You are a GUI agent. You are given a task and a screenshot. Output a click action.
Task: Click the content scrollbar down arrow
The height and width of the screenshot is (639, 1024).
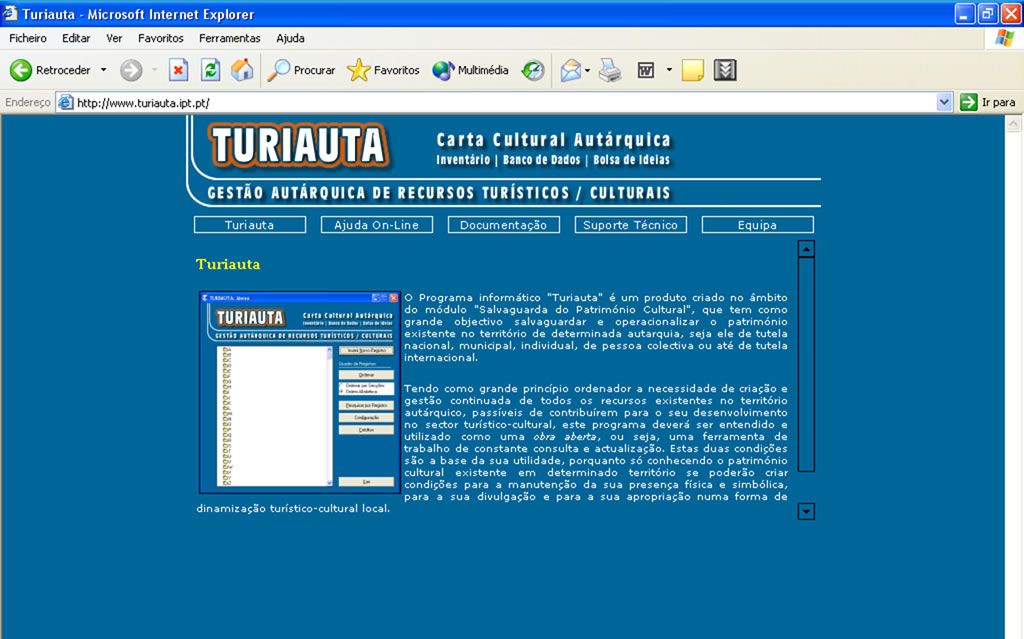click(807, 512)
